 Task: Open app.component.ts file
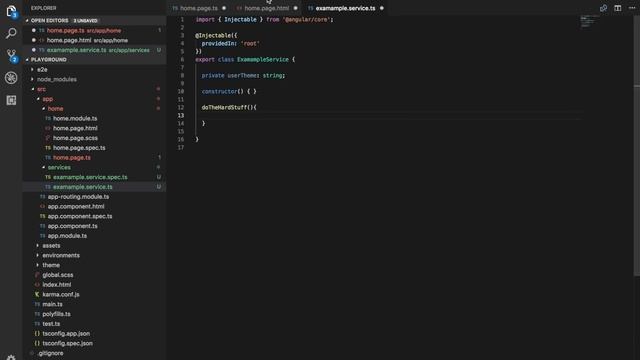72,226
